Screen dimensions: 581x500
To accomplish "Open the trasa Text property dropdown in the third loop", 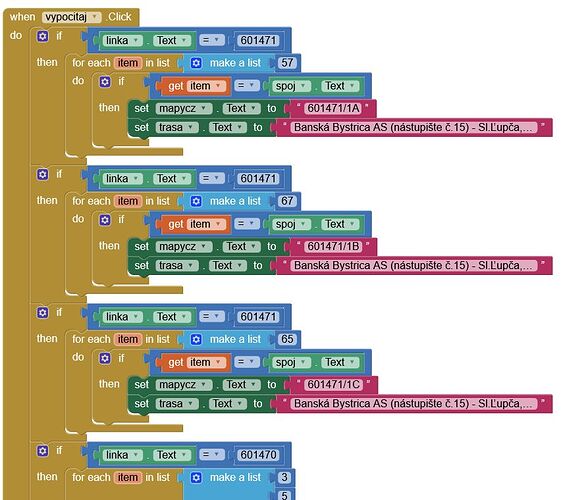I will pos(228,404).
